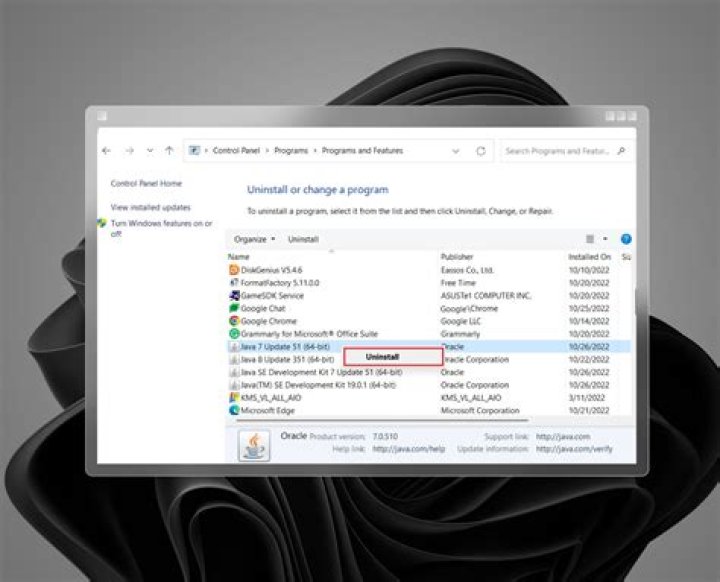Open the address bar history dropdown
720x582 pixels.
[457, 151]
